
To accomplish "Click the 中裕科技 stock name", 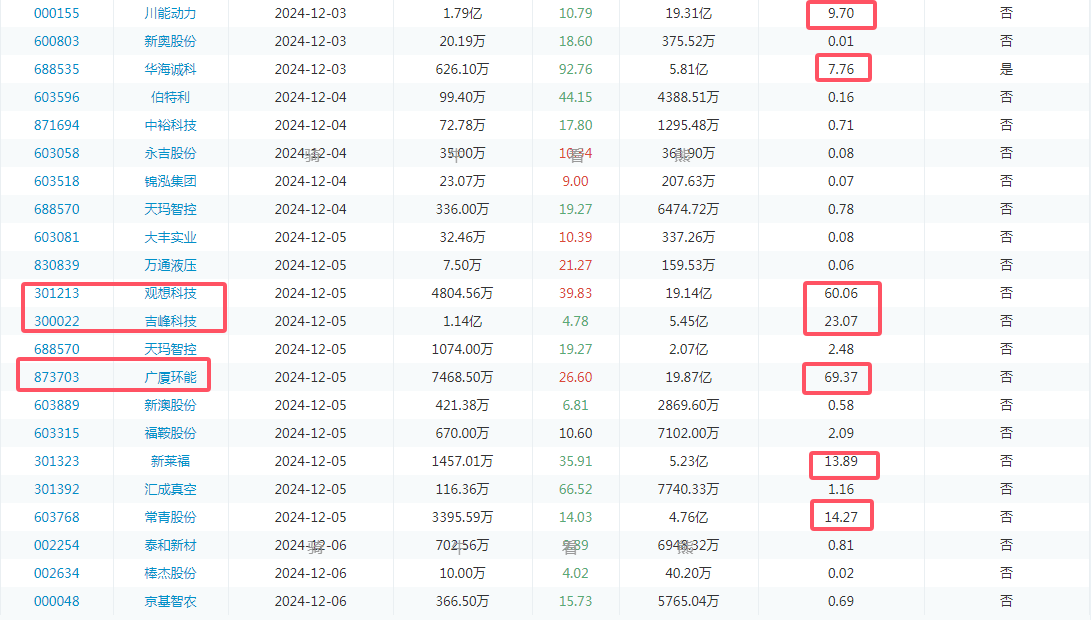I will 170,125.
